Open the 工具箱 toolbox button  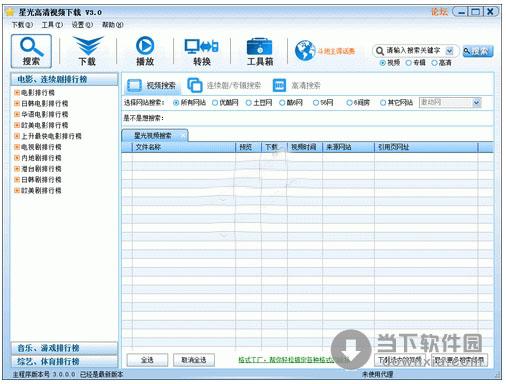click(x=260, y=51)
